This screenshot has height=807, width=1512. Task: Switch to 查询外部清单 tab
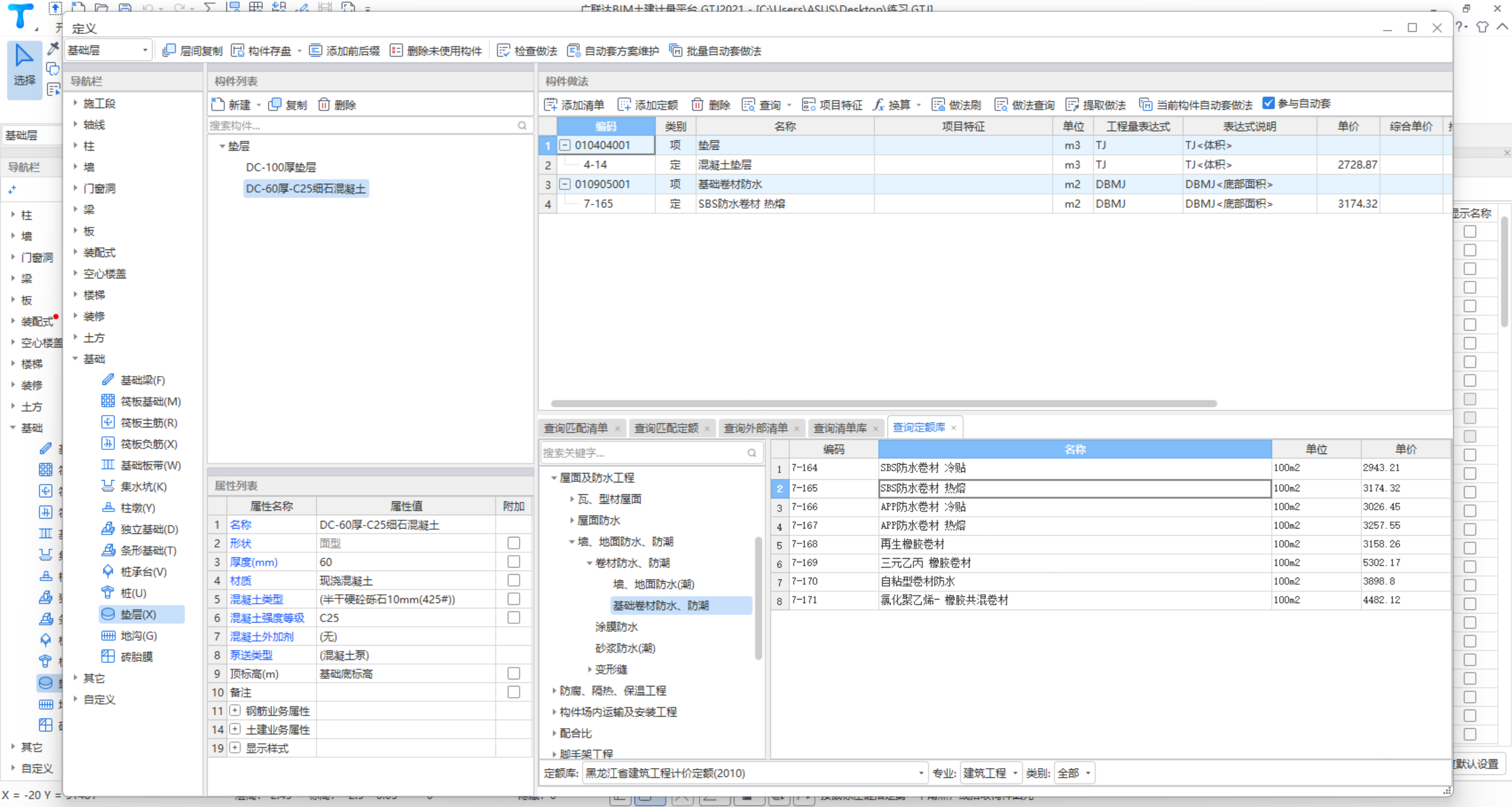(x=756, y=428)
